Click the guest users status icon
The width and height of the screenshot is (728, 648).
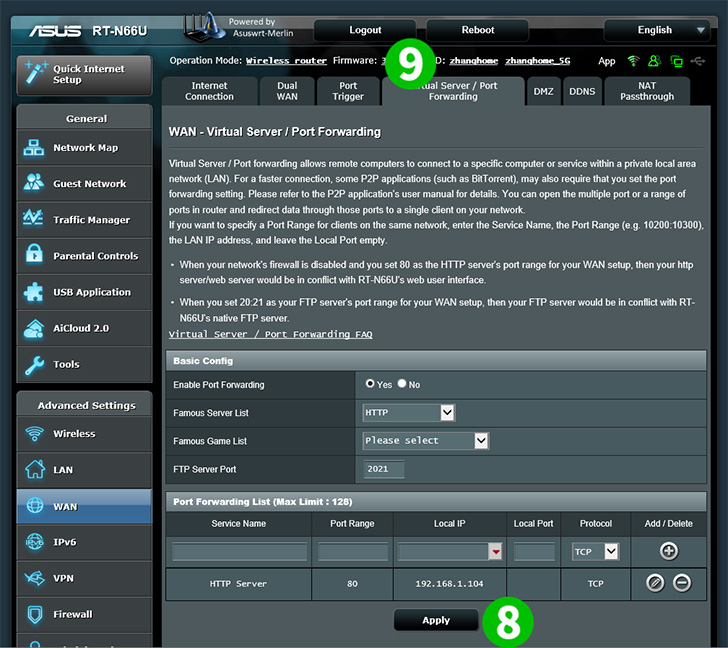[x=654, y=61]
